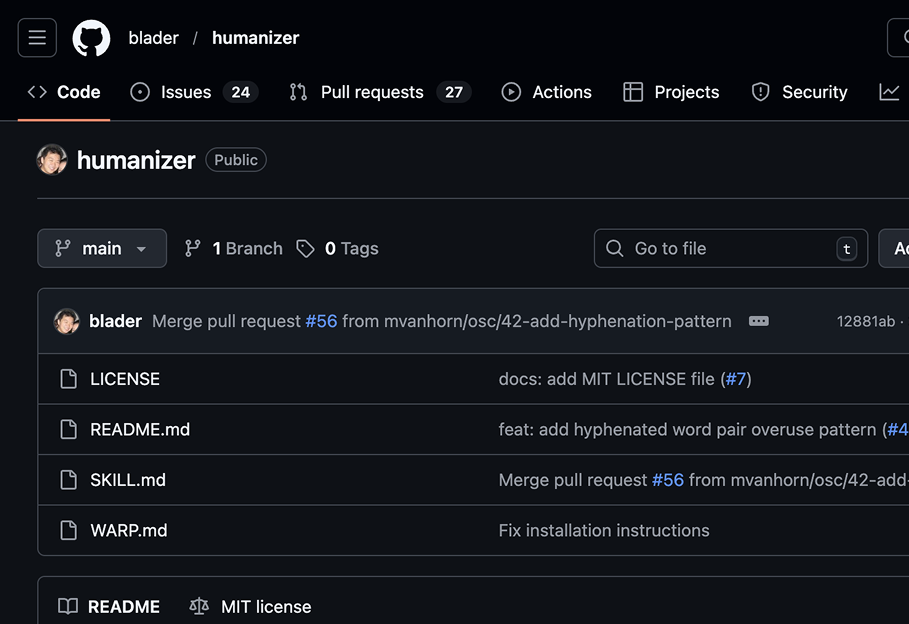Expand the commit message with the ellipsis button

[x=758, y=321]
